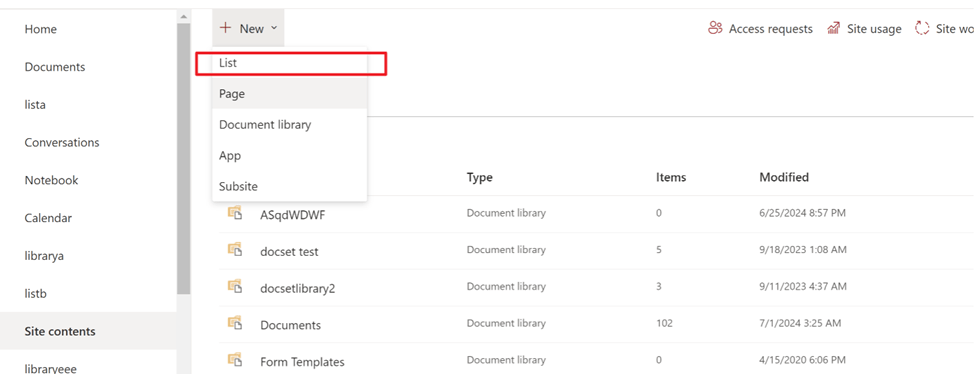The width and height of the screenshot is (975, 374).
Task: Click the docset test library icon
Action: pyautogui.click(x=234, y=250)
